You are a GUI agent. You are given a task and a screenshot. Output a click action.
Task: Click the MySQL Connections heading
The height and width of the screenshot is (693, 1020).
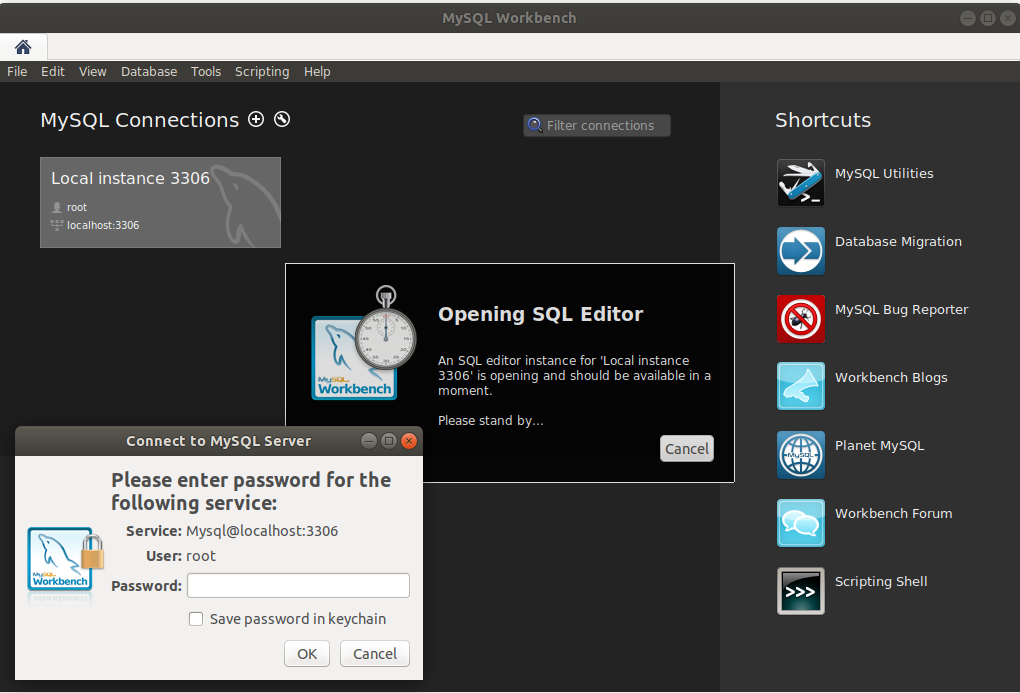coord(140,120)
